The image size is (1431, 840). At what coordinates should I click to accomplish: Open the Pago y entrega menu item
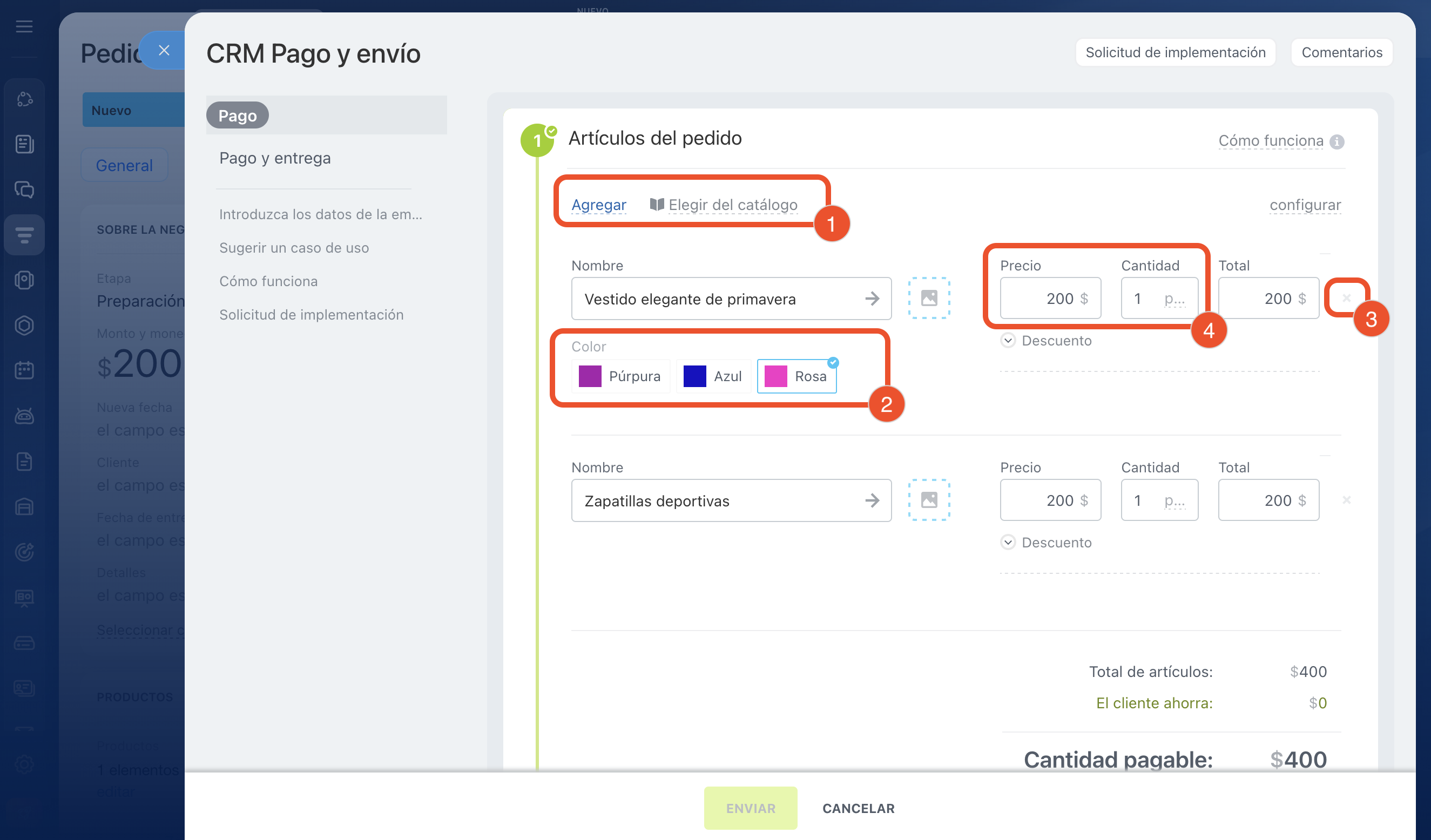tap(275, 158)
